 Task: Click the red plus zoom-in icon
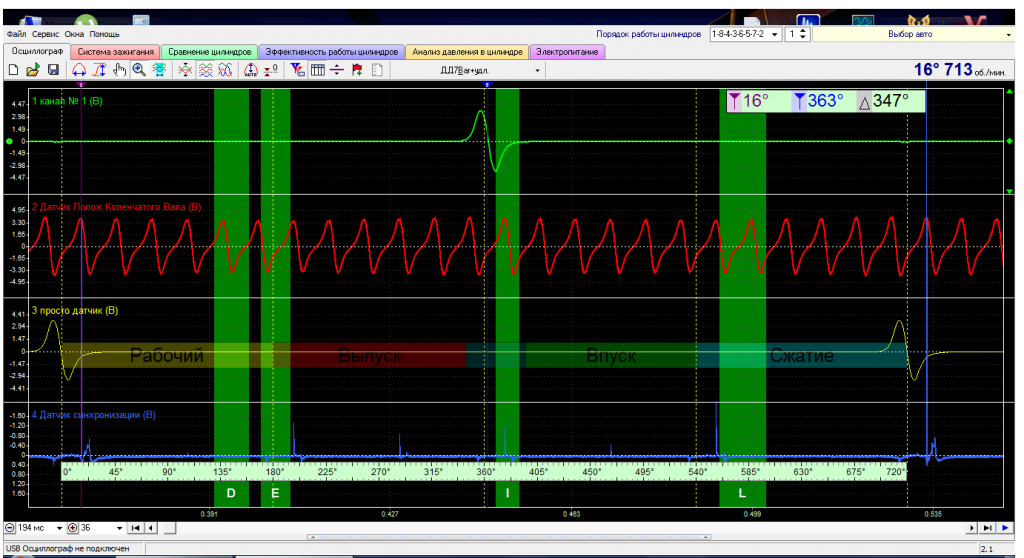(72, 528)
